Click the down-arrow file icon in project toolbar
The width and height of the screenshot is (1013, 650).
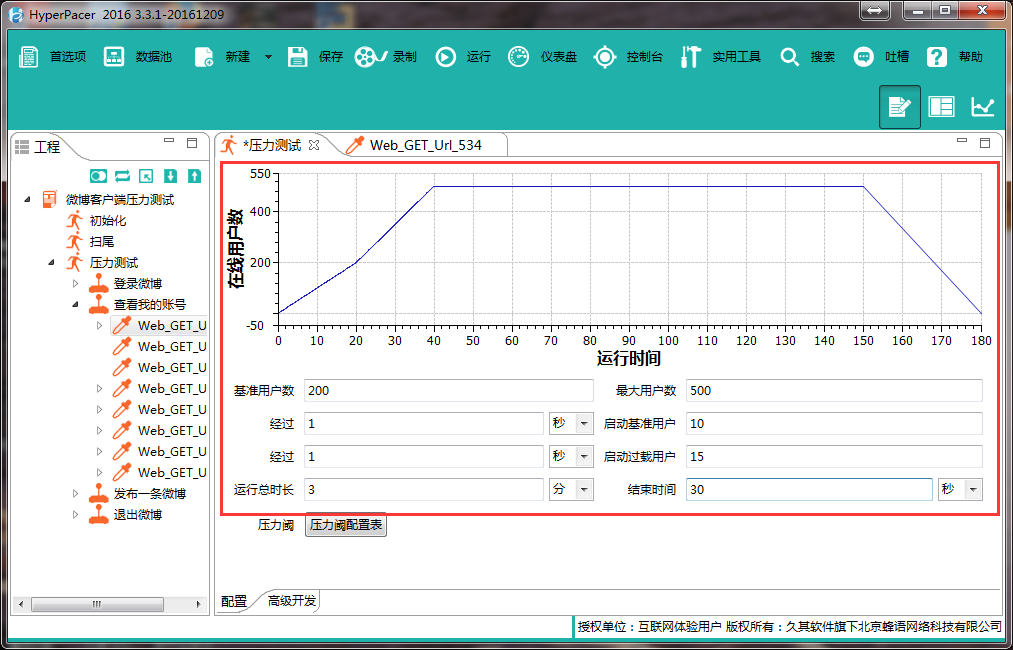pyautogui.click(x=171, y=176)
